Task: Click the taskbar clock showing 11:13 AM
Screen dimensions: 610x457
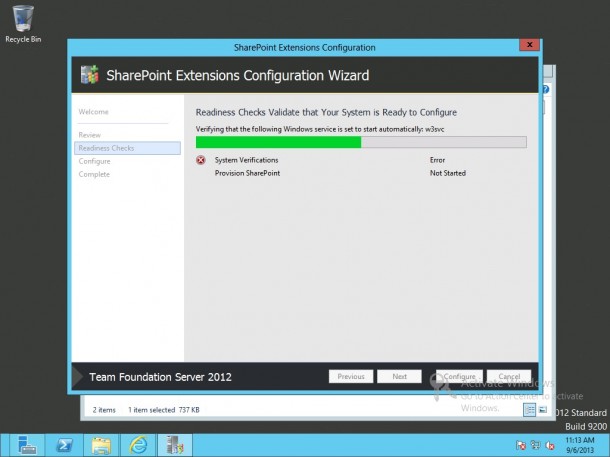Action: [x=580, y=445]
